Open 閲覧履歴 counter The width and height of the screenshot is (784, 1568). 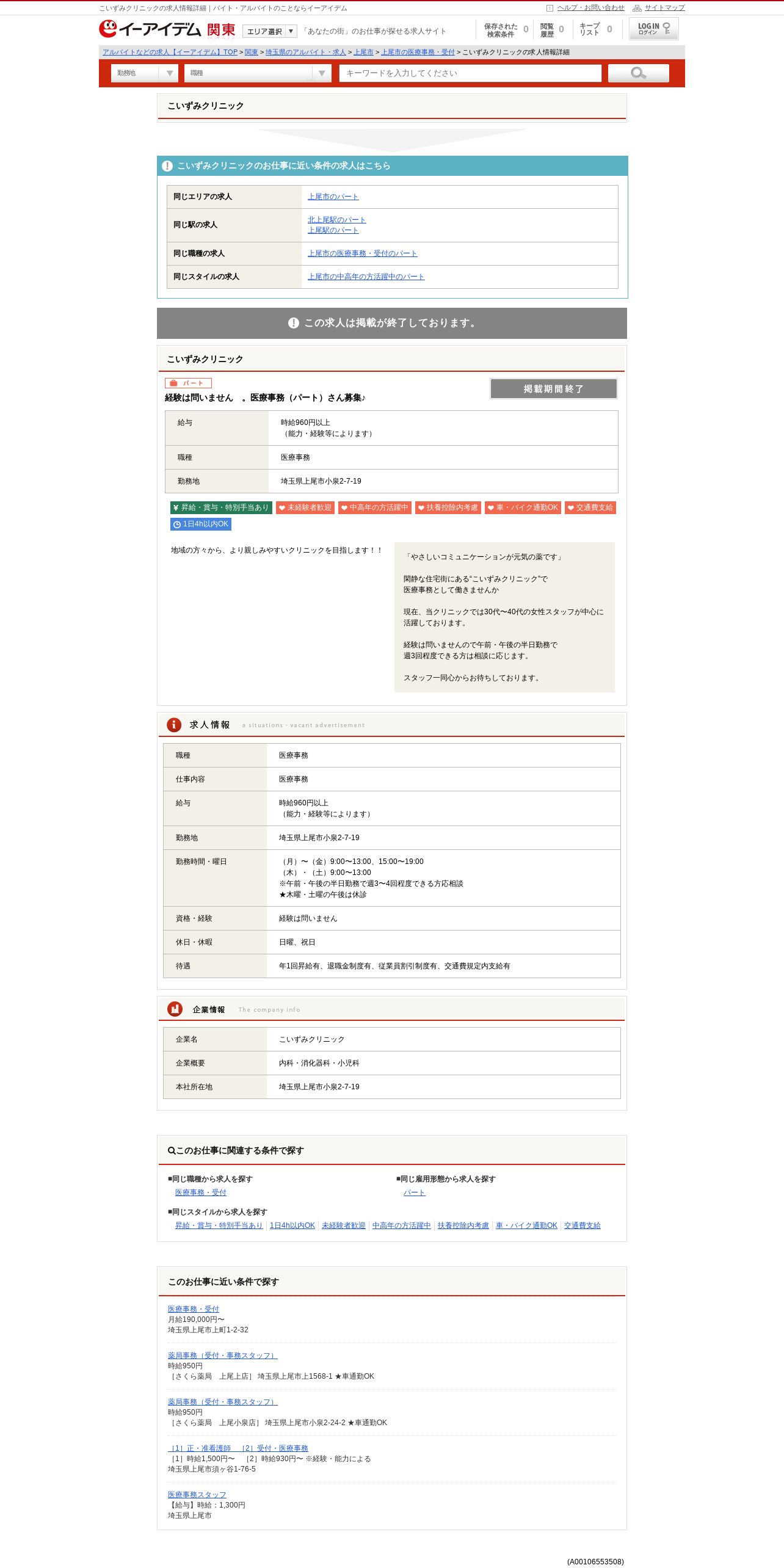click(x=552, y=30)
